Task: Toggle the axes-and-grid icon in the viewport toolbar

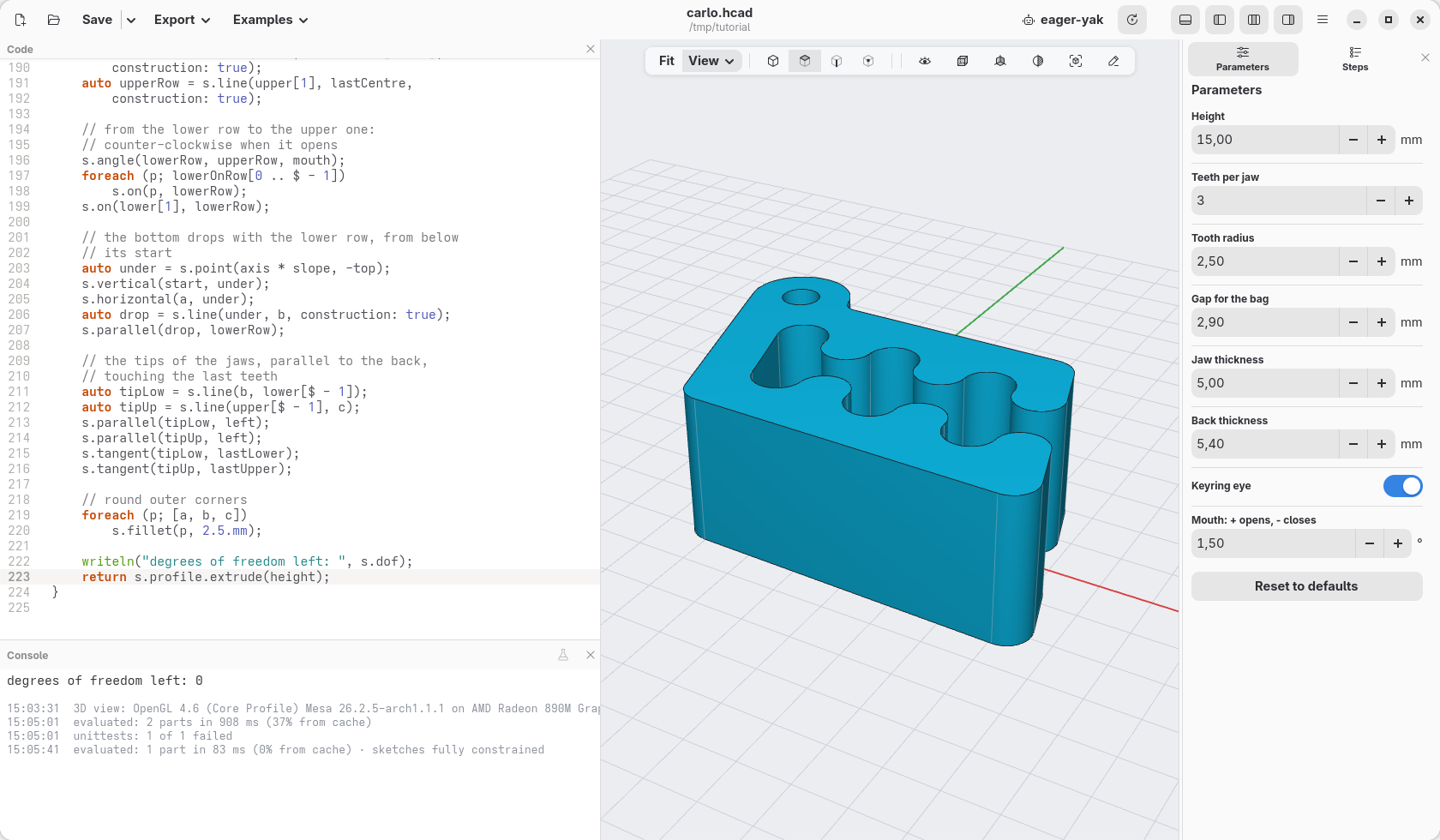Action: [1000, 61]
